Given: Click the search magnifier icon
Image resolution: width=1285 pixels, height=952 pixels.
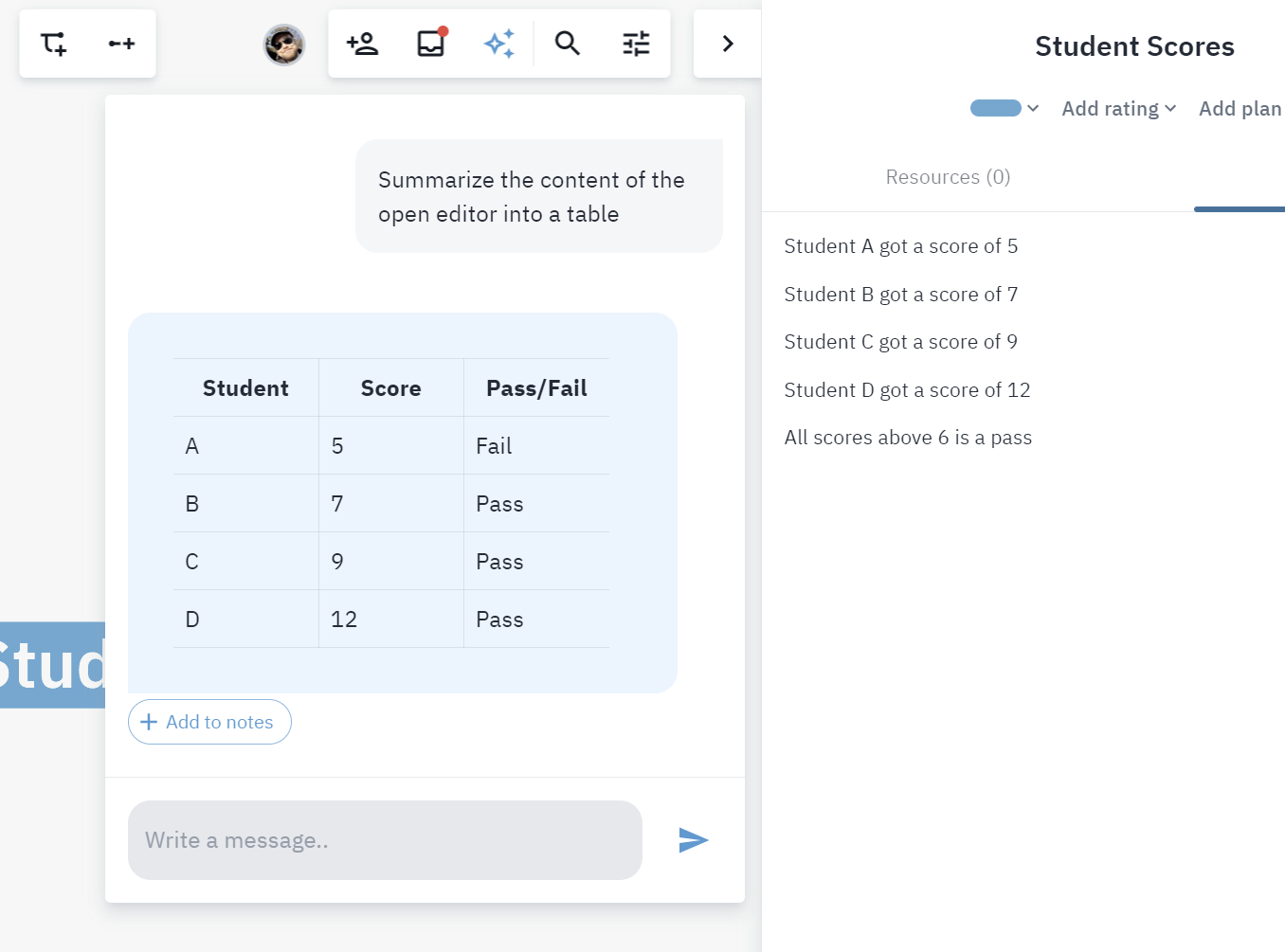Looking at the screenshot, I should [x=568, y=44].
